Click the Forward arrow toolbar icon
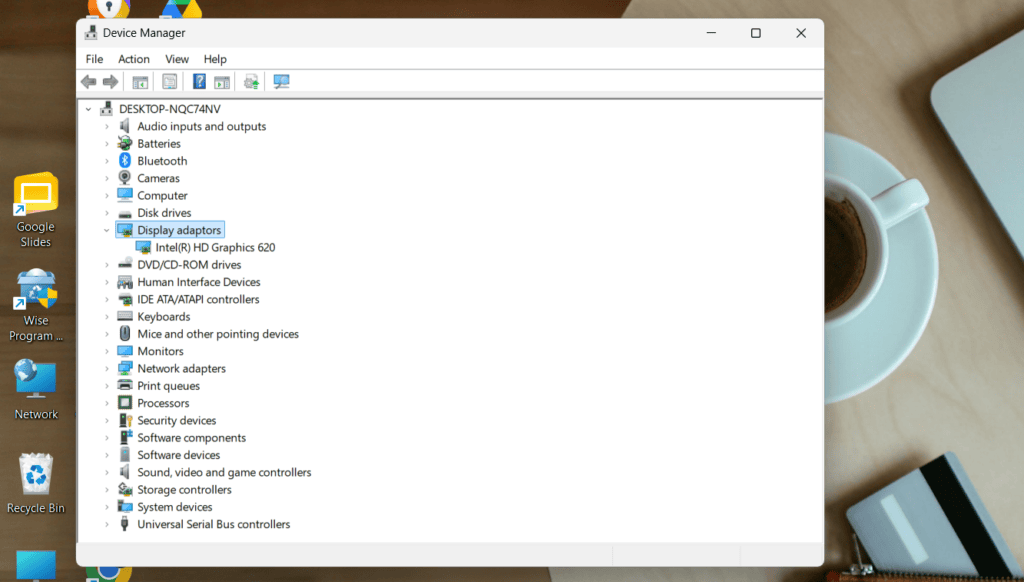The image size is (1024, 582). [110, 82]
